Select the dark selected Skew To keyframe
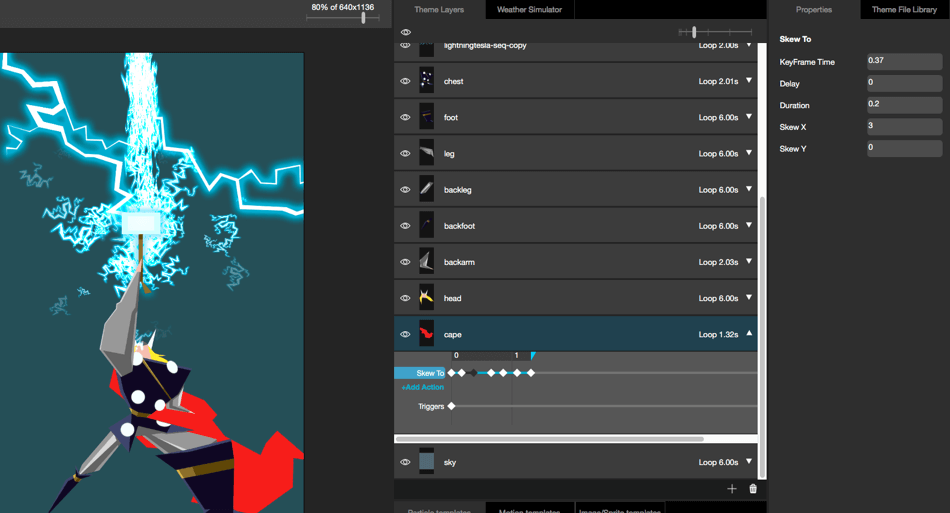Screen dimensions: 950x513 (473, 373)
